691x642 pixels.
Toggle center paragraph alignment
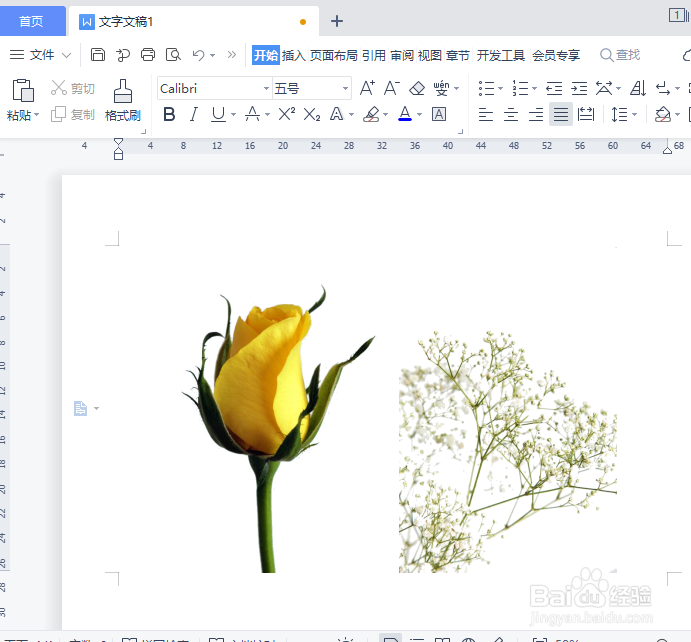click(511, 115)
